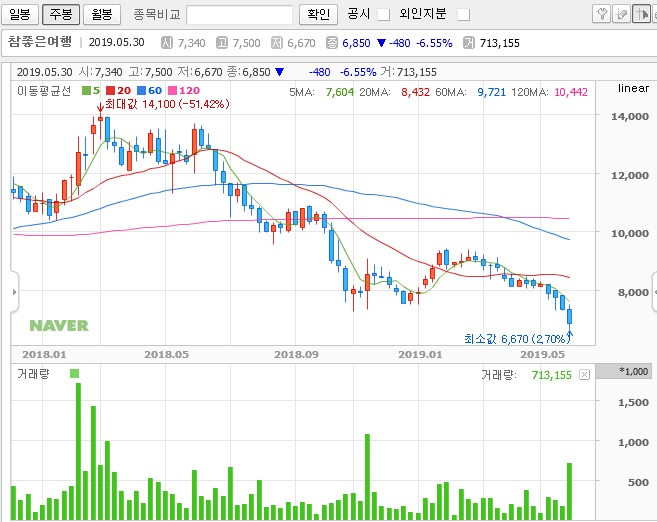Click the pink 120-day moving average swatch
Screen dimensions: 657x522
point(172,90)
